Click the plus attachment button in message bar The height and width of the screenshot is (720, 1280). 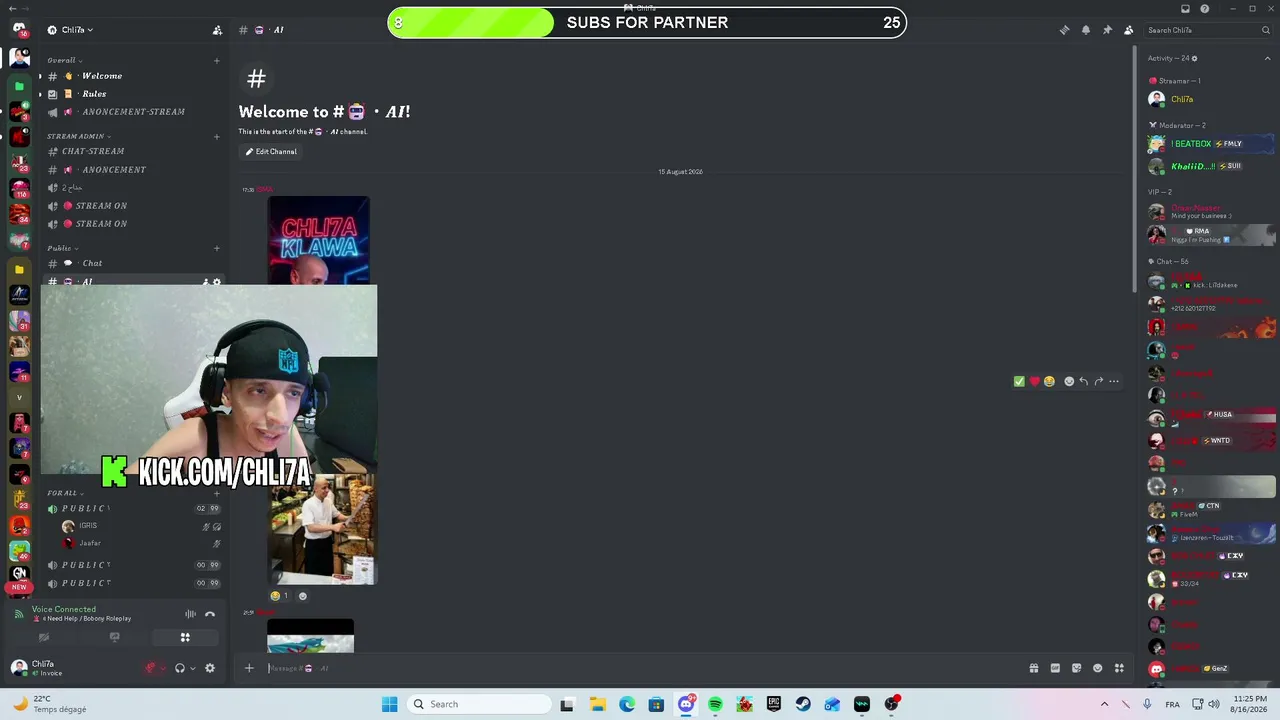[249, 668]
